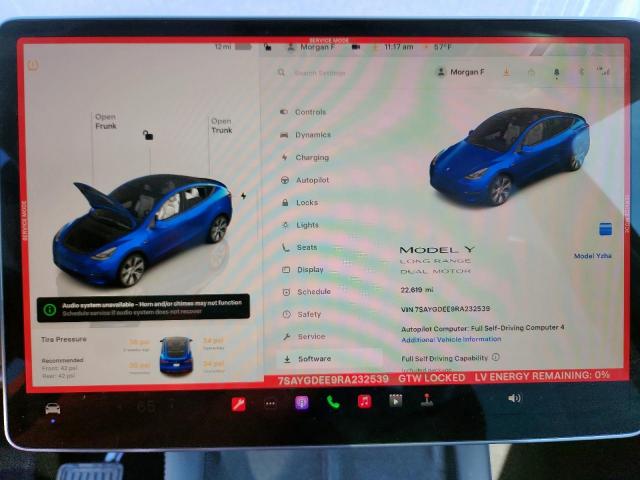Open the notifications bell icon
This screenshot has width=640, height=480.
pyautogui.click(x=556, y=73)
